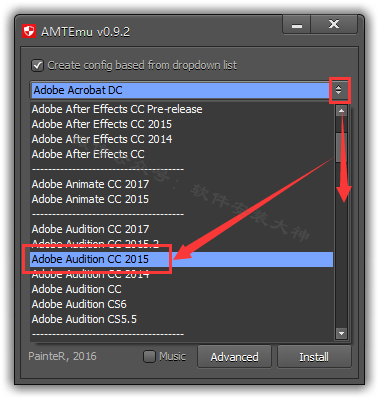Click the Advanced button
379x399 pixels.
click(x=234, y=357)
